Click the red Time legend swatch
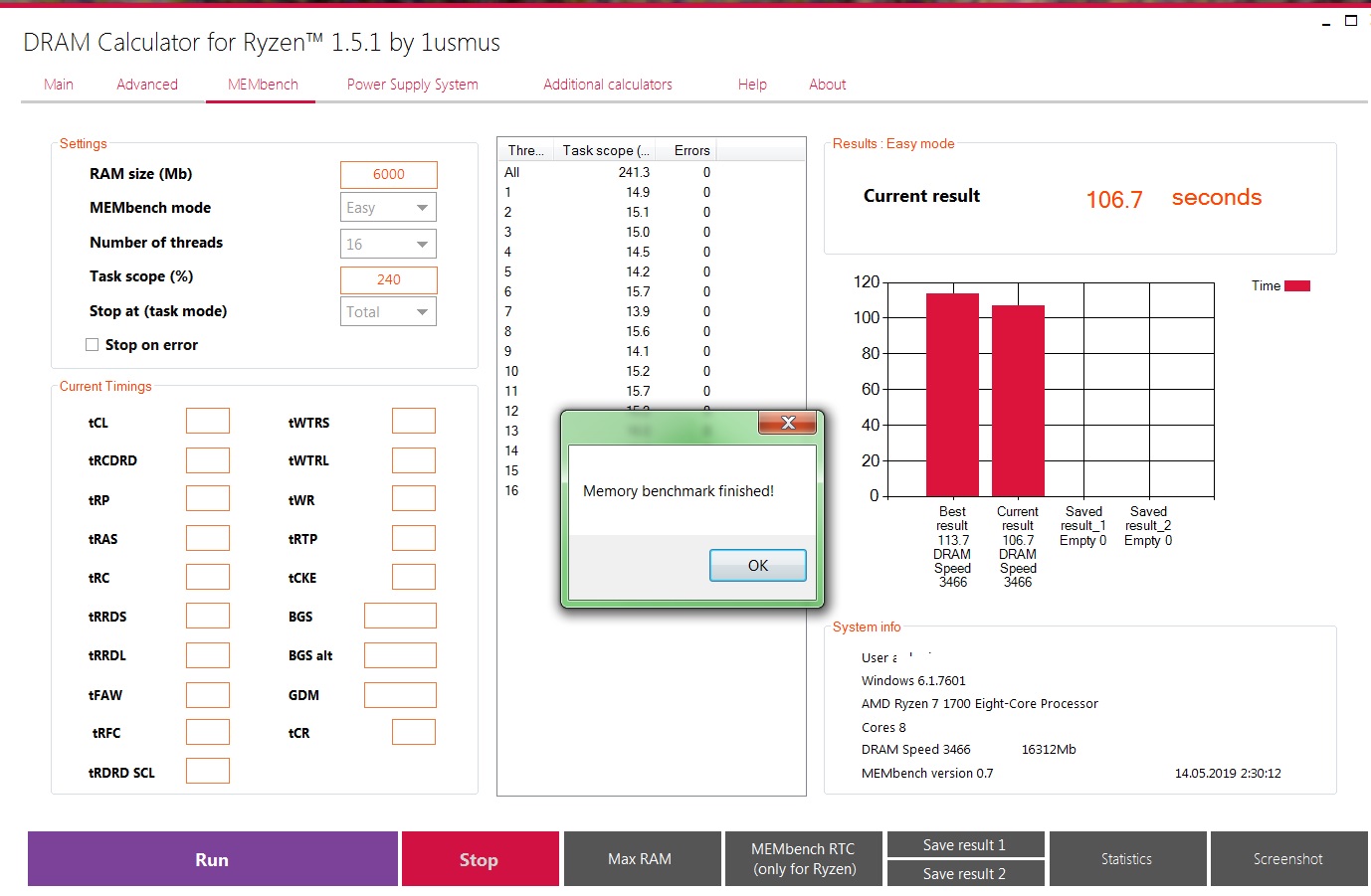The image size is (1371, 896). coord(1297,286)
